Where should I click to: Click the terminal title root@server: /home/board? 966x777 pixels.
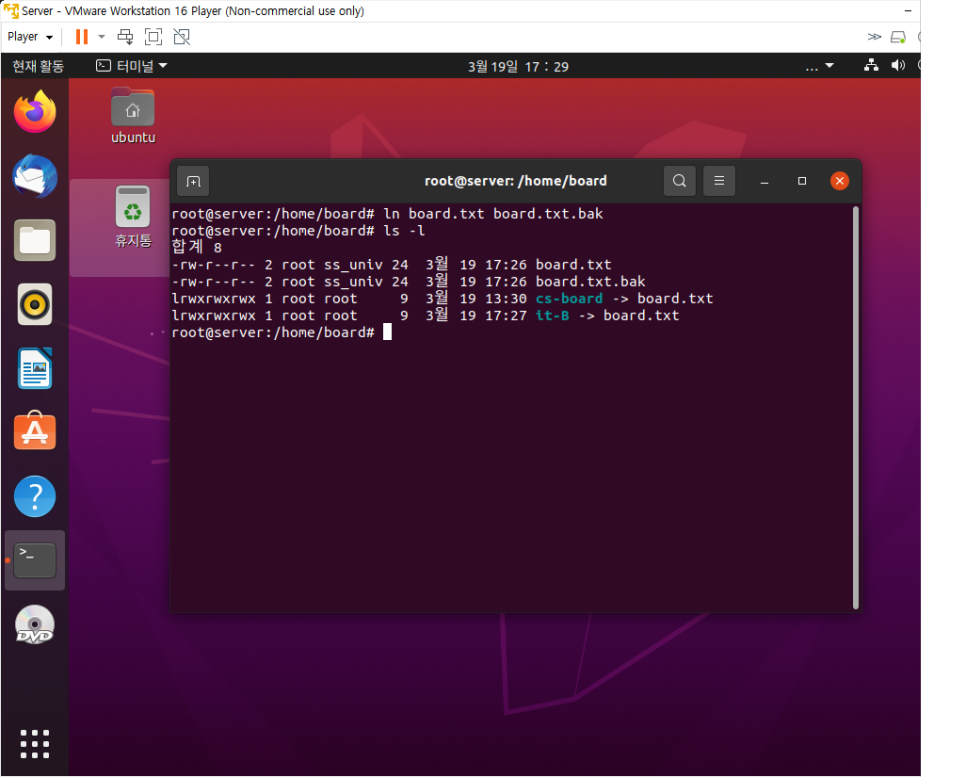pyautogui.click(x=516, y=181)
